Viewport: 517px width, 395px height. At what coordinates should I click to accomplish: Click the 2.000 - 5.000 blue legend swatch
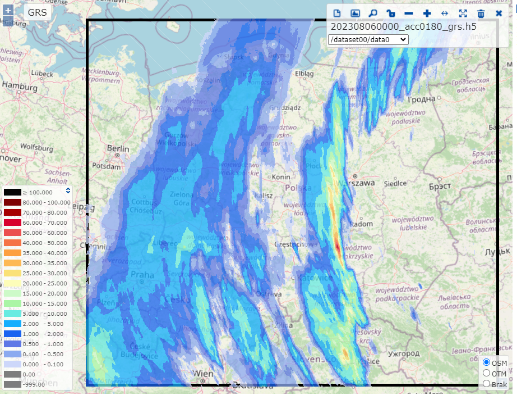point(12,324)
